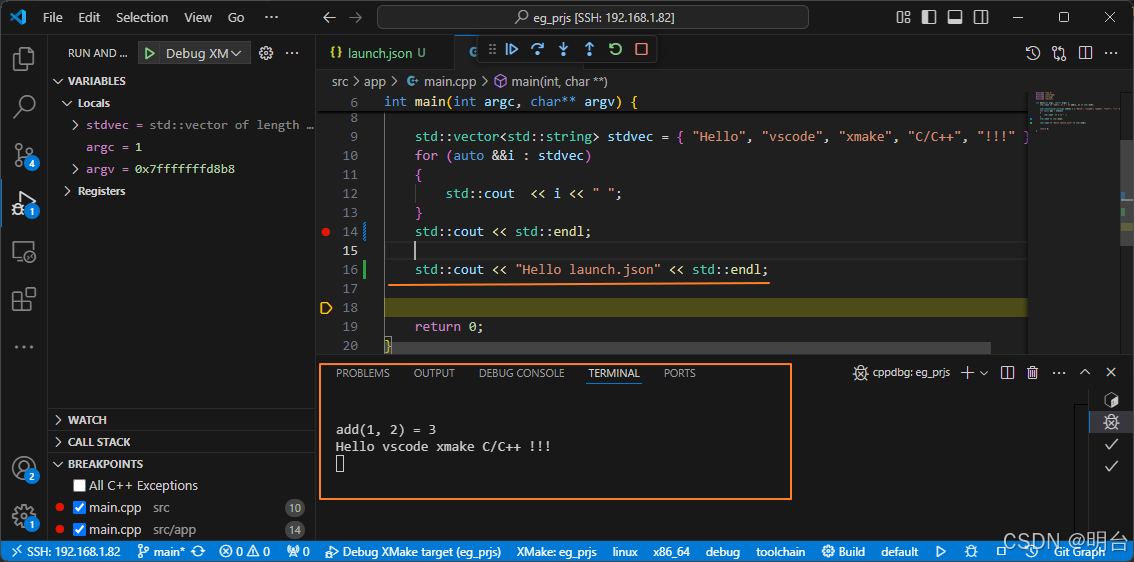
Task: Toggle the All C++ Exceptions checkbox
Action: coord(80,485)
